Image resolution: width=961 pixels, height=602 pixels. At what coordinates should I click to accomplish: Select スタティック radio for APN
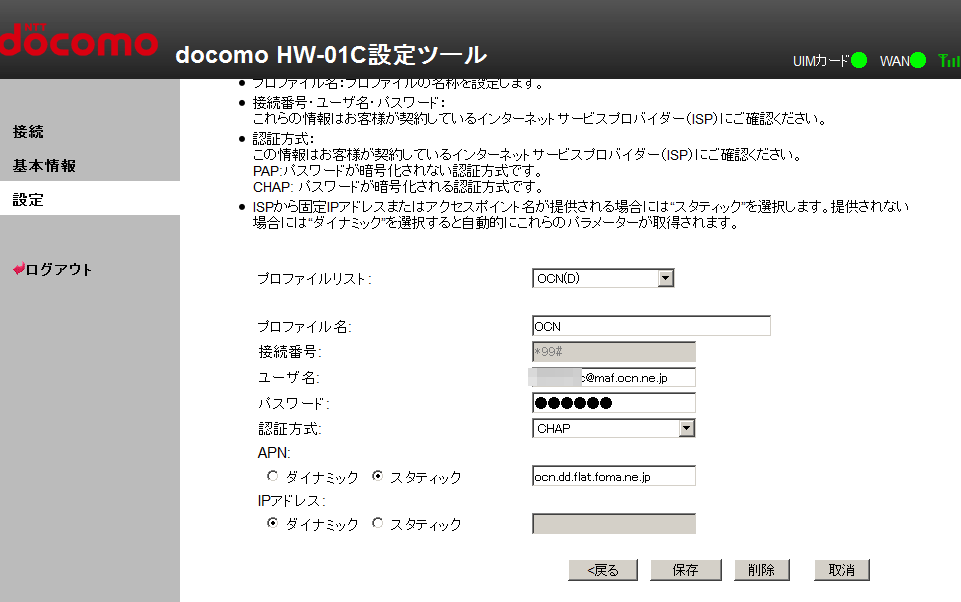point(378,476)
